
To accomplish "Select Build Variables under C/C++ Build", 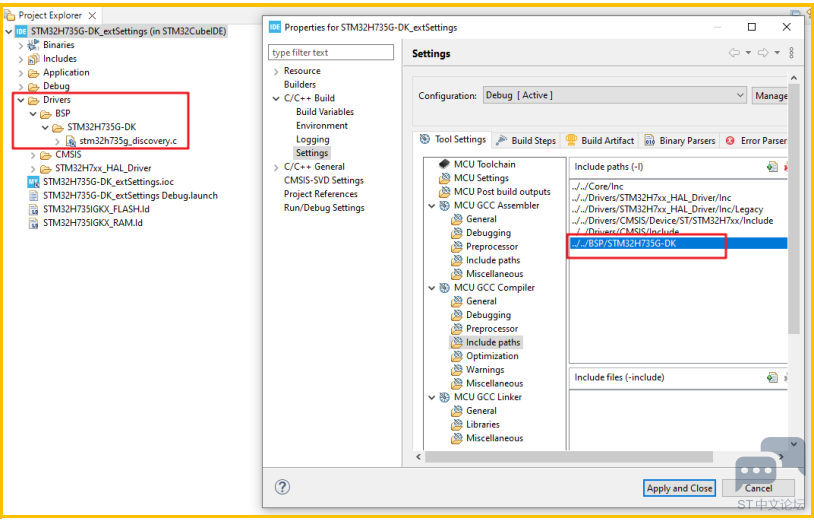I will (x=325, y=112).
